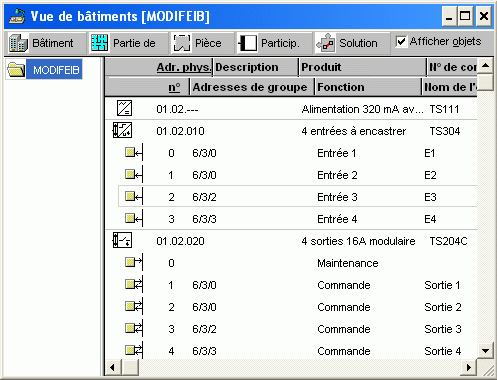Click the object icon for Entrée 2

pos(134,175)
